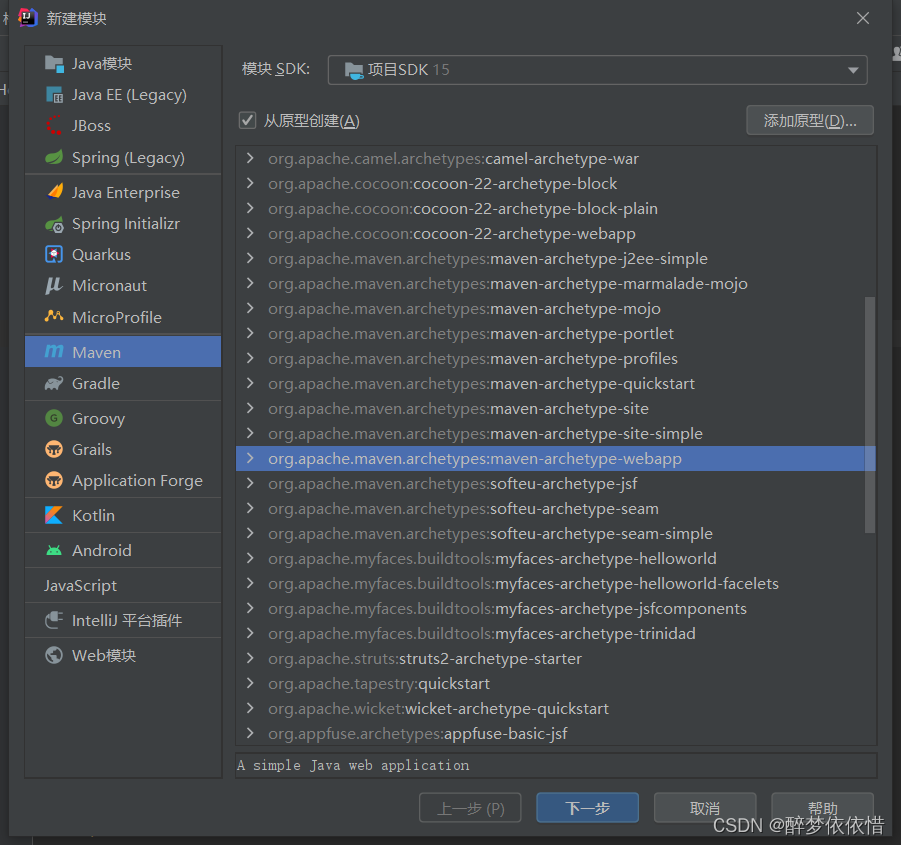Image resolution: width=901 pixels, height=845 pixels.
Task: Expand camel-archetype-war archetype
Action: coord(250,158)
